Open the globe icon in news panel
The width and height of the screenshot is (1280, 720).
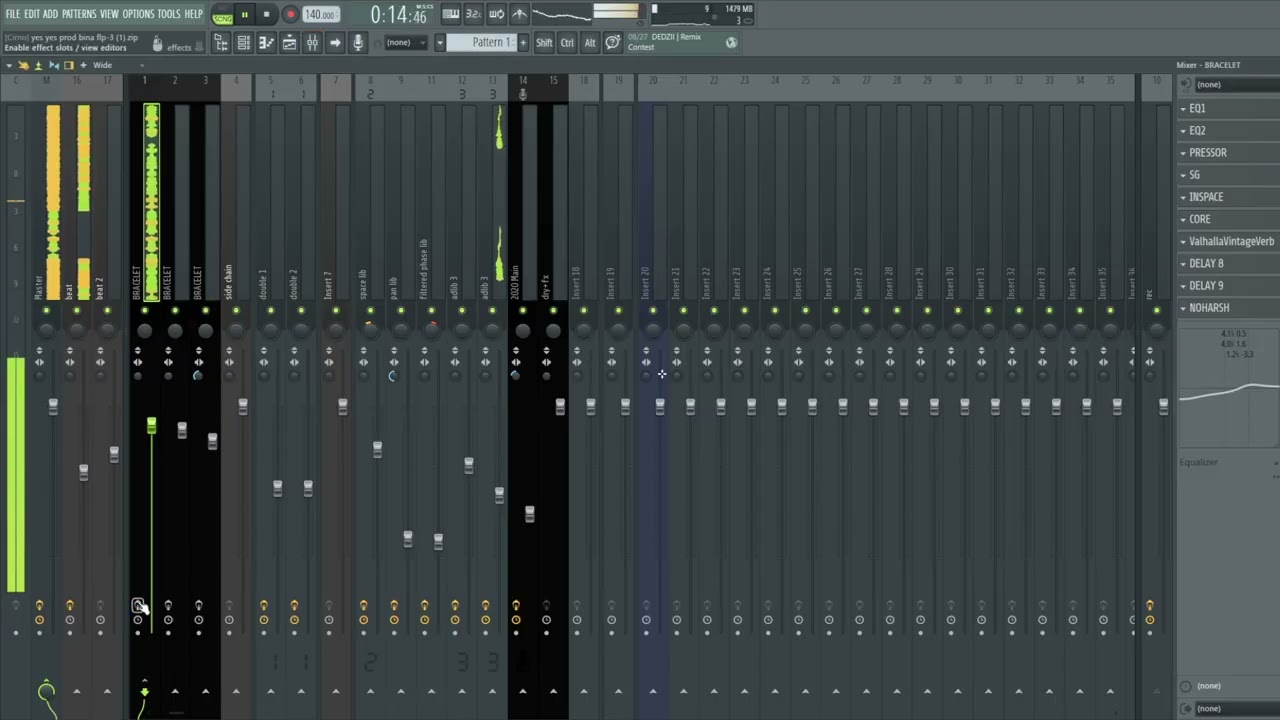(731, 42)
